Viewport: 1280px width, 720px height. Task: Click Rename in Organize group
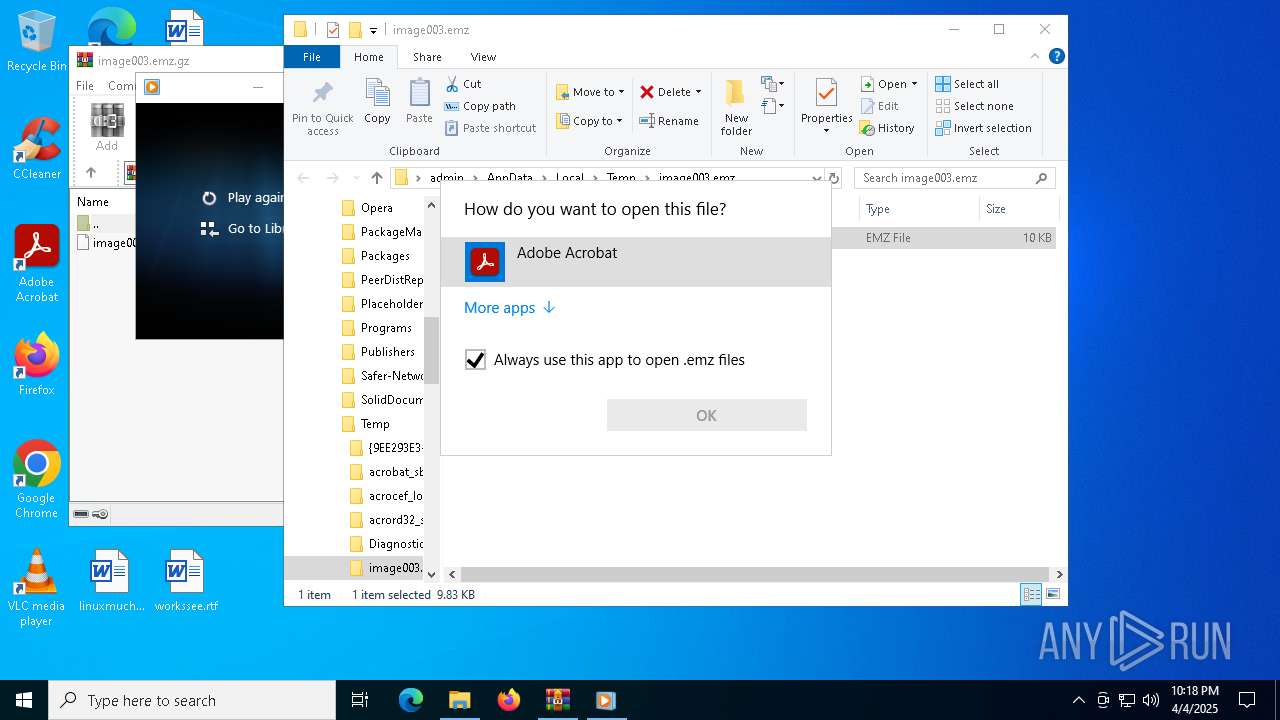(669, 121)
